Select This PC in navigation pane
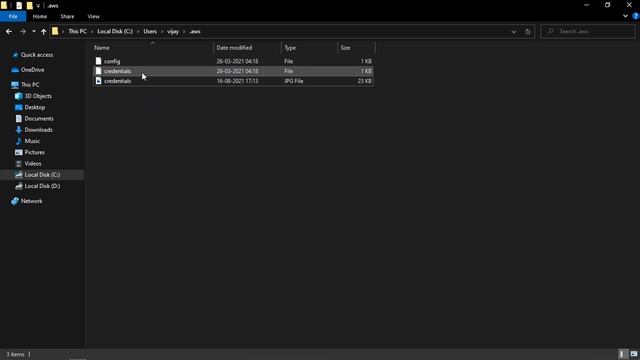 coord(30,84)
